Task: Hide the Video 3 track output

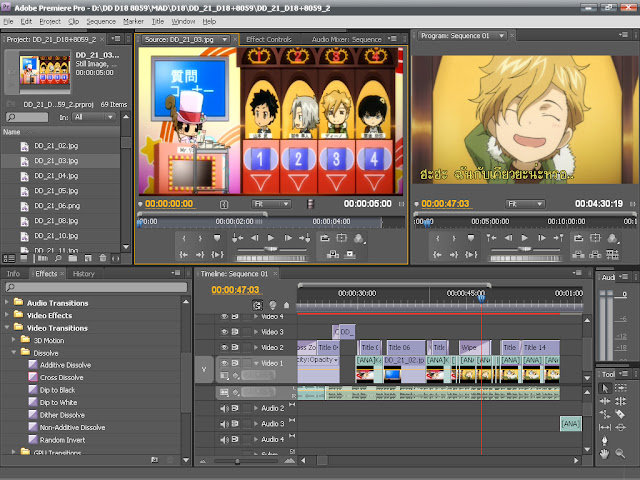Action: pyautogui.click(x=224, y=332)
